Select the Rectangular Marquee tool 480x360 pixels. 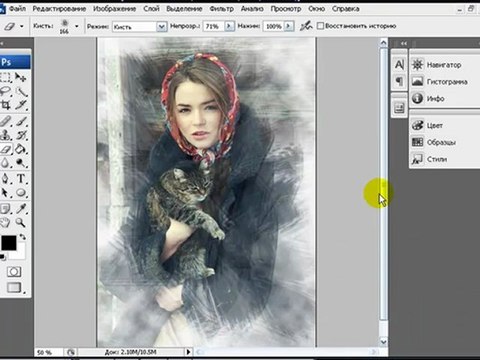pos(6,78)
